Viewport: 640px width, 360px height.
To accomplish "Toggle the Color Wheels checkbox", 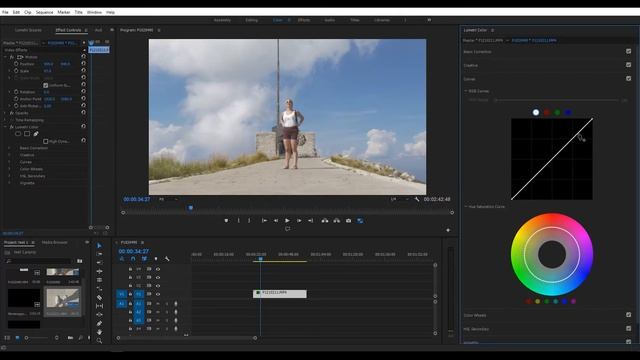I will click(629, 315).
